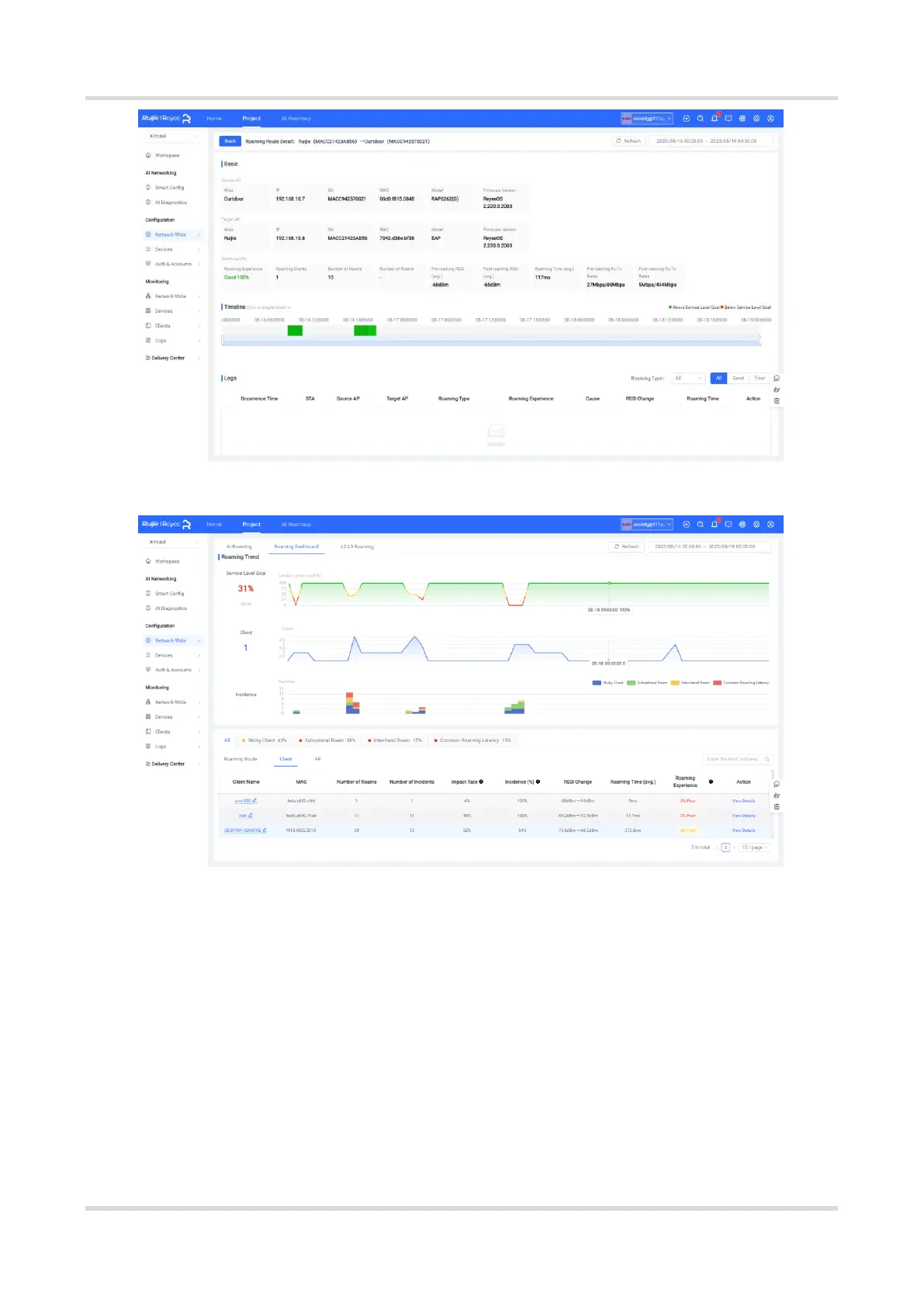Select Poor filter in Logs section
This screenshot has height=1307, width=924.
coord(760,378)
